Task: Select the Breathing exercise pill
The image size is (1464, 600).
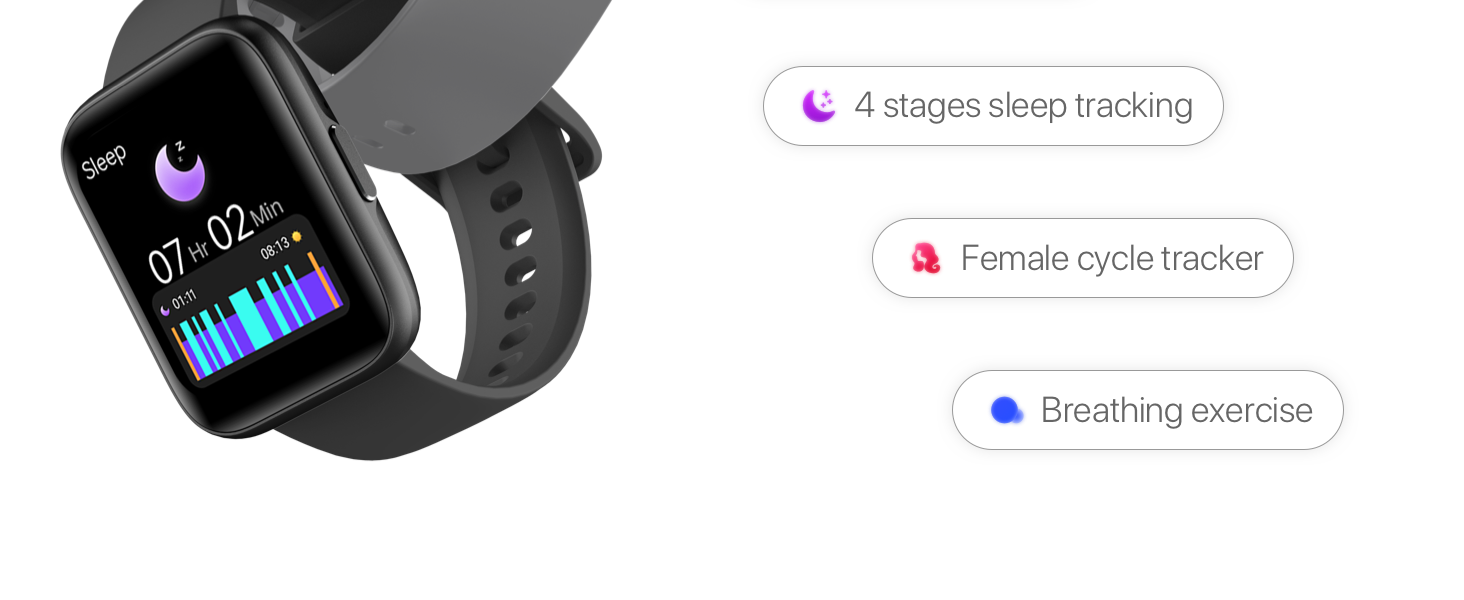Action: click(x=1148, y=410)
